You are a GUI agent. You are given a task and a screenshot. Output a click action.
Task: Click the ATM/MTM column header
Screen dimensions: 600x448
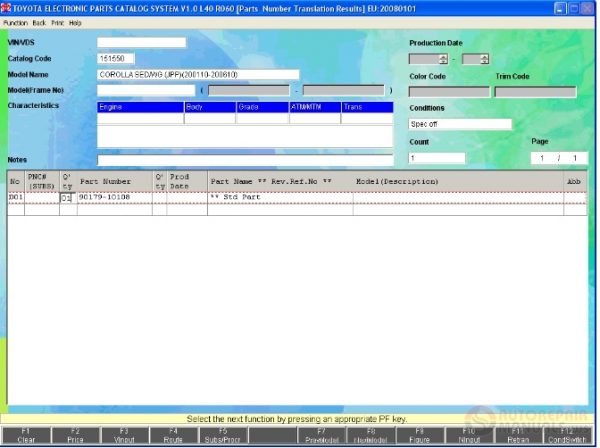coord(315,107)
